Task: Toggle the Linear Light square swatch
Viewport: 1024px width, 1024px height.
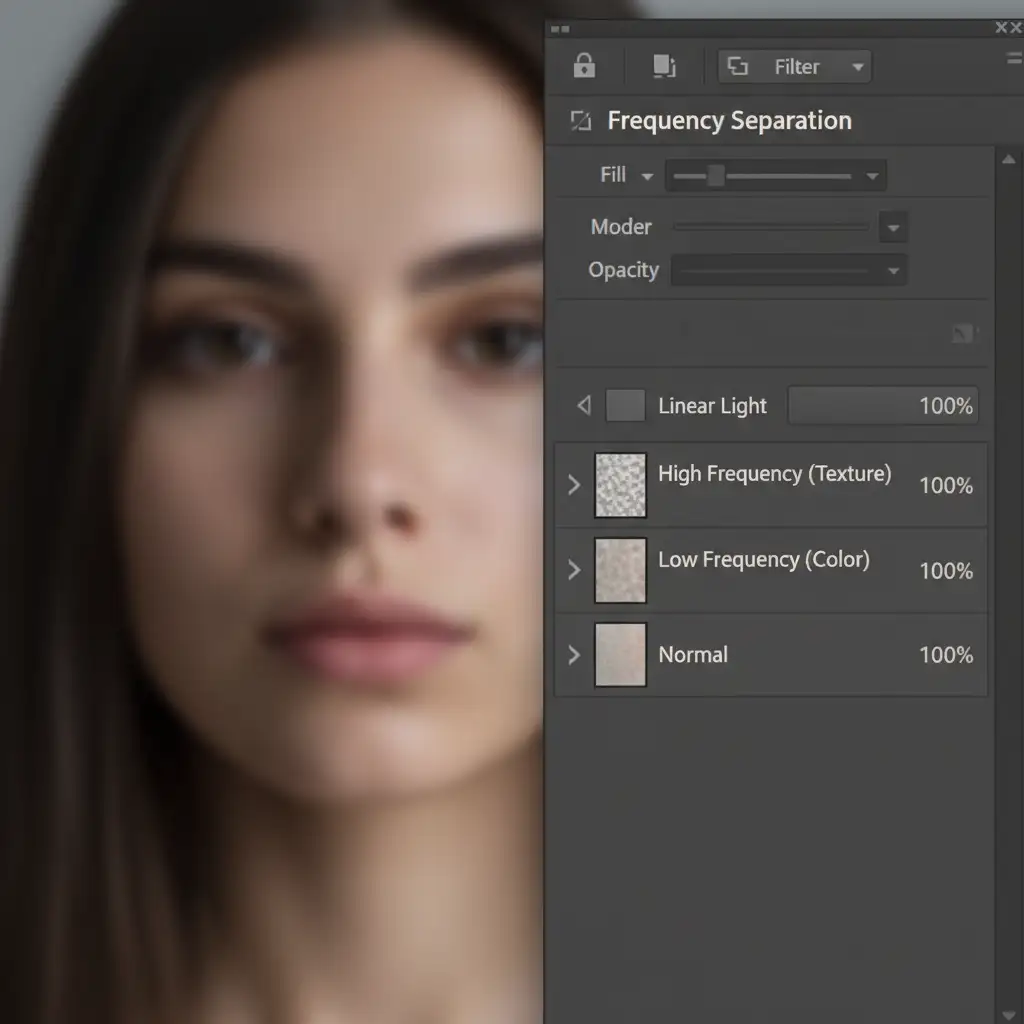Action: click(625, 406)
